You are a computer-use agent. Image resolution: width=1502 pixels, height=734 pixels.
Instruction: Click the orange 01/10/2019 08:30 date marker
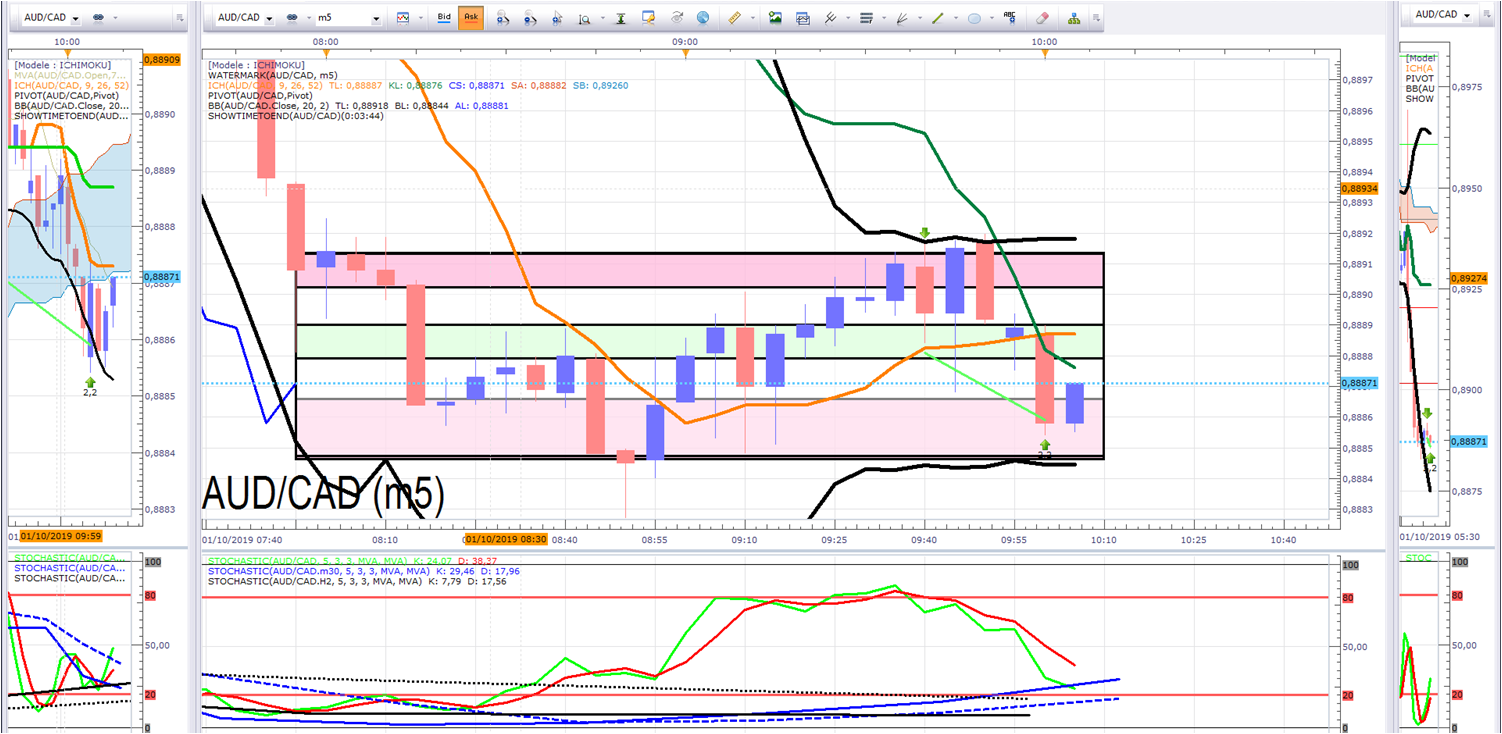coord(507,539)
